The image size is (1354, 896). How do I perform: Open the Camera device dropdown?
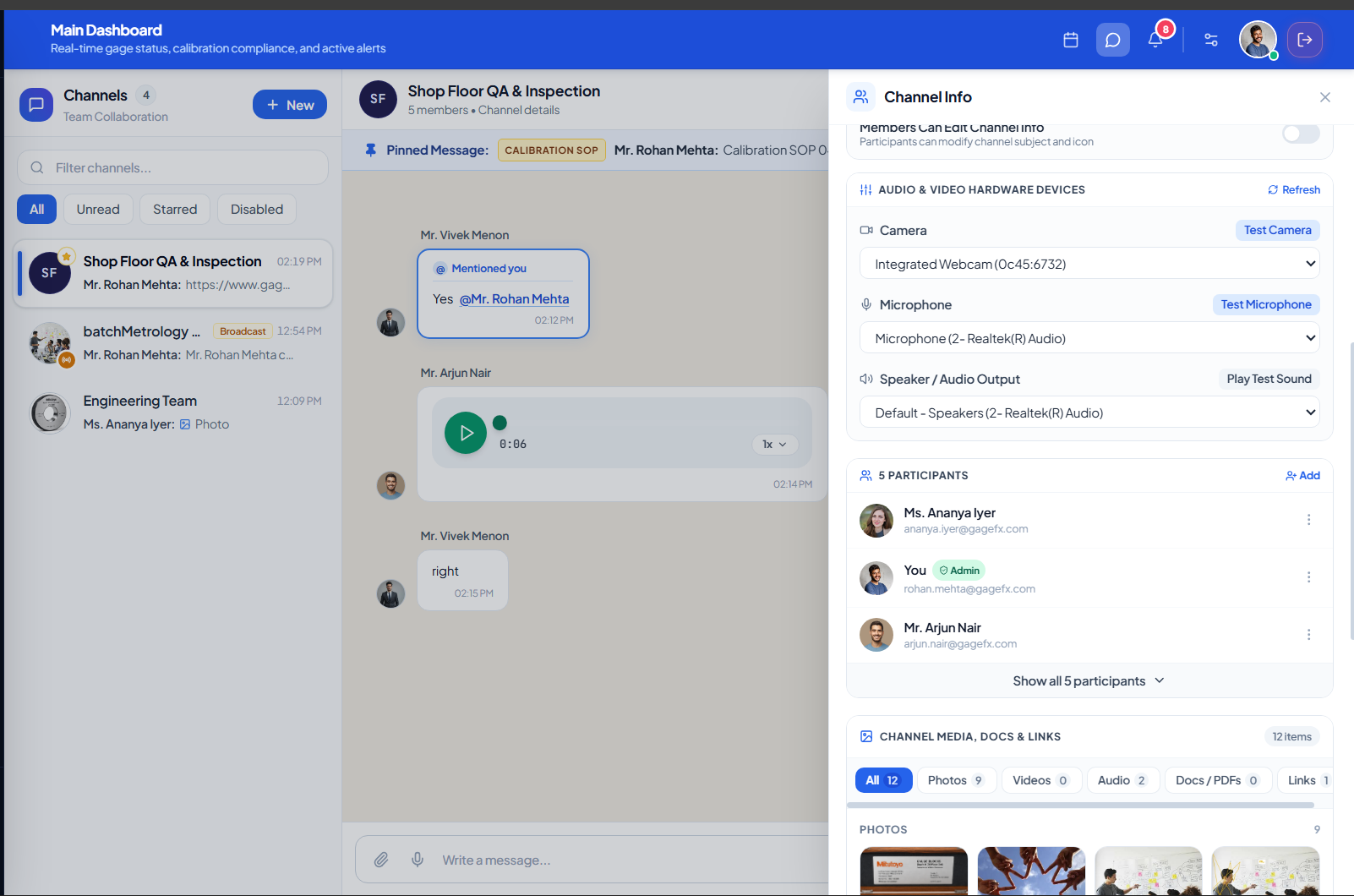[x=1089, y=264]
